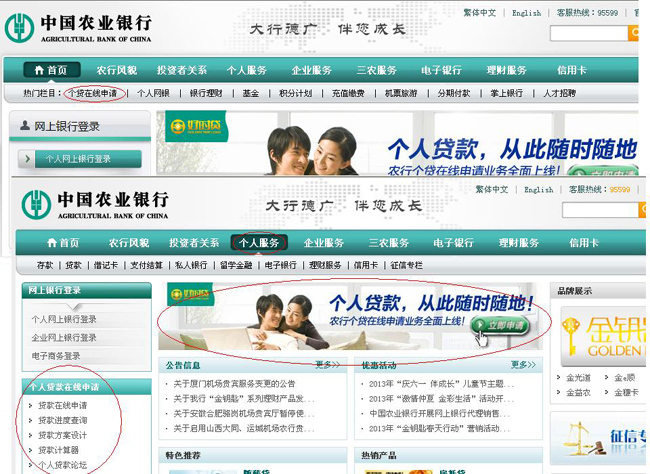Open 掌上银行 hot column link

pyautogui.click(x=507, y=93)
